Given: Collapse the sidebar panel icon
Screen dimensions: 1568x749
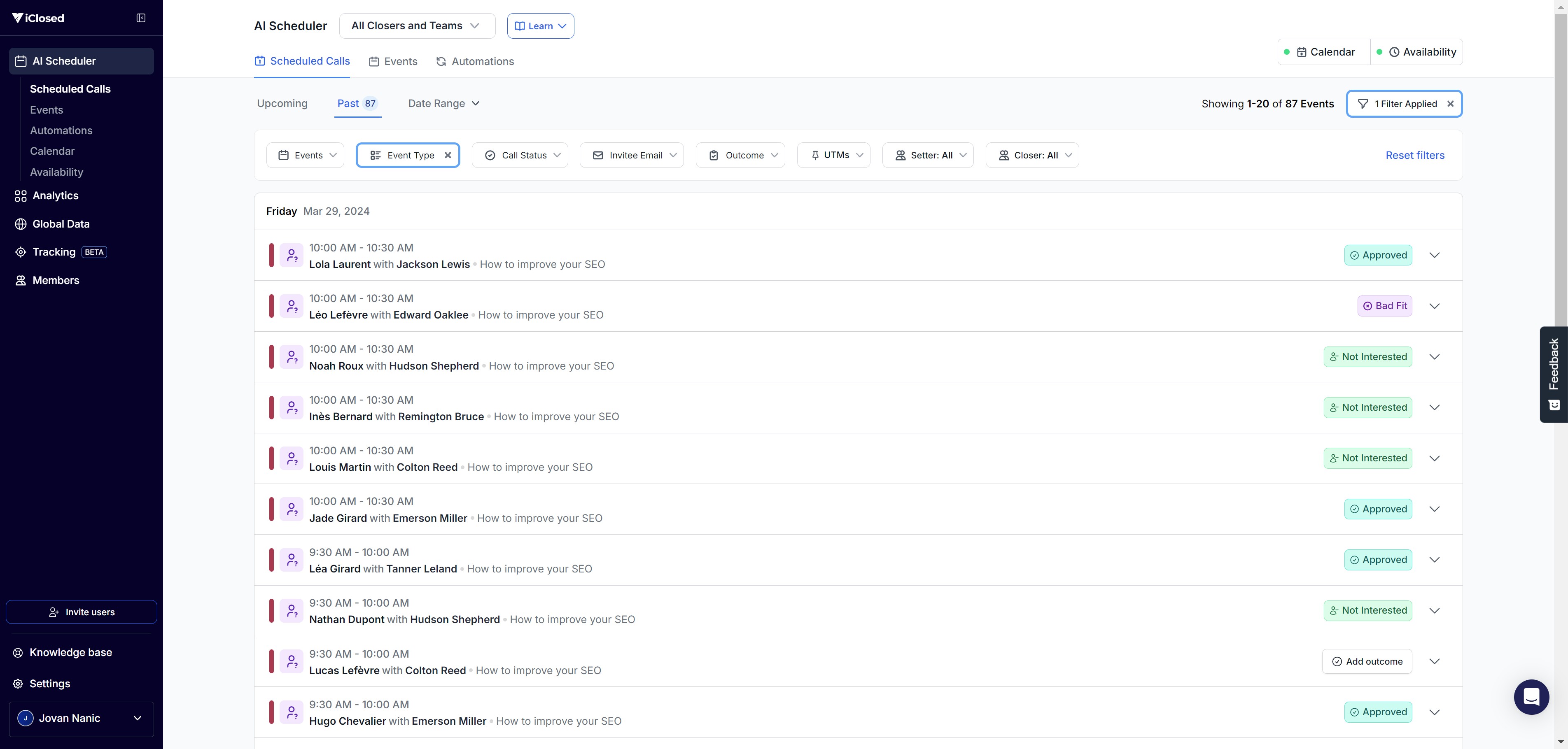Looking at the screenshot, I should click(140, 18).
